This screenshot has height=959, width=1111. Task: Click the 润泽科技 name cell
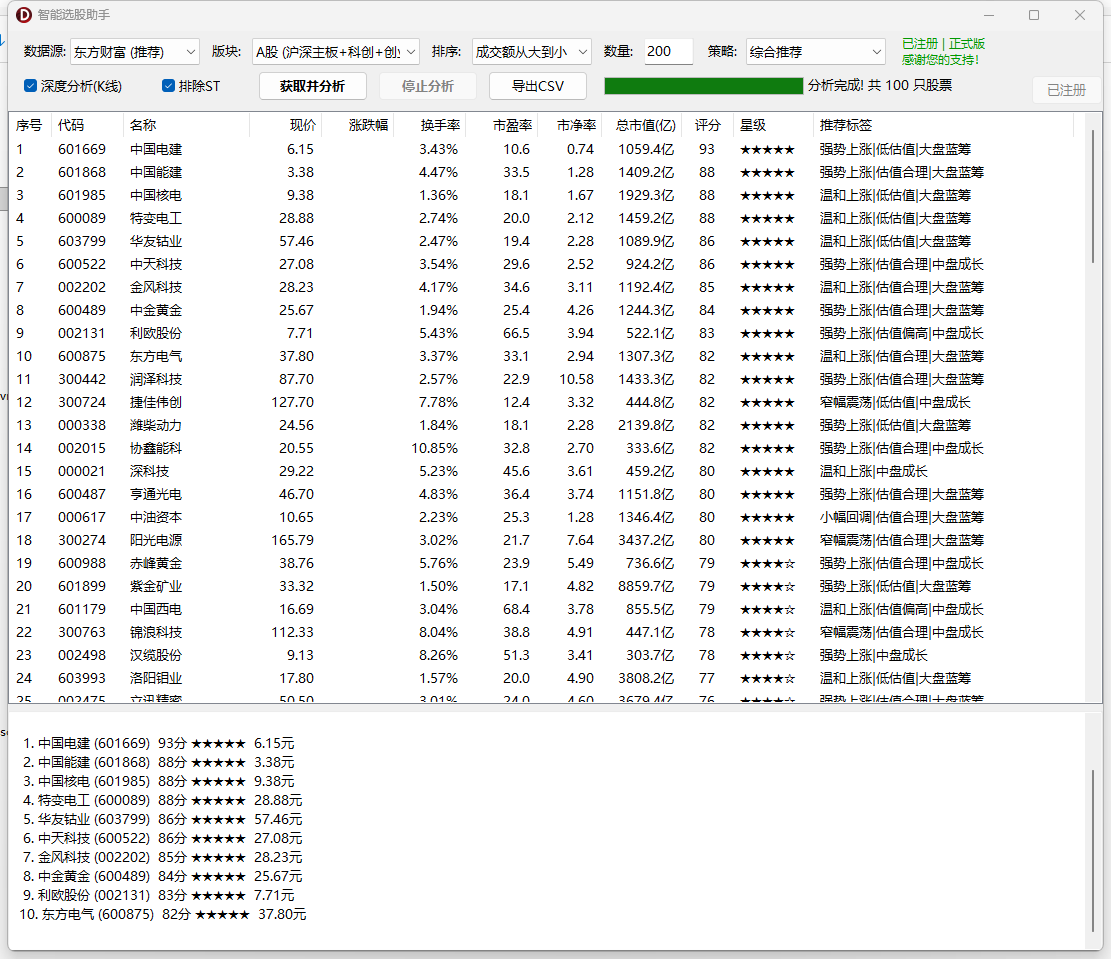tap(156, 379)
